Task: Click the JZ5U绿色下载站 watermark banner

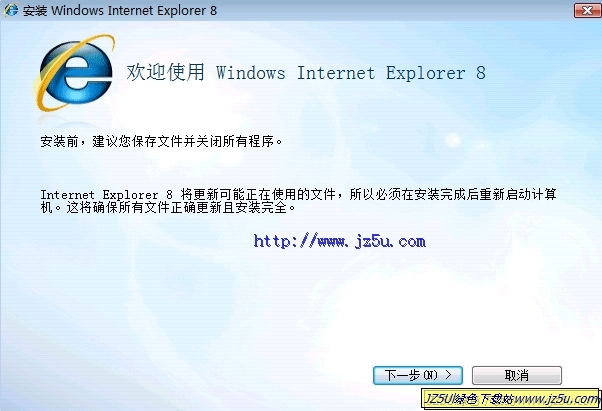Action: (510, 399)
